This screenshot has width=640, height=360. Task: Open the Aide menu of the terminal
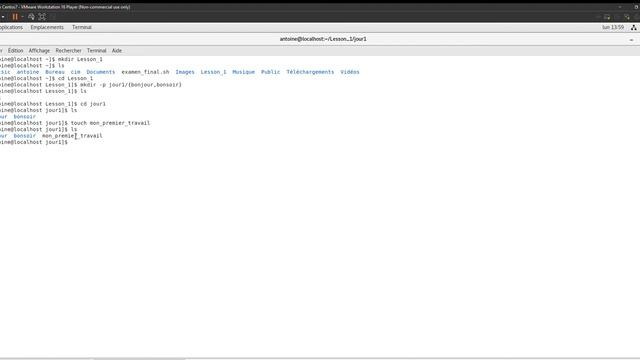tap(117, 51)
